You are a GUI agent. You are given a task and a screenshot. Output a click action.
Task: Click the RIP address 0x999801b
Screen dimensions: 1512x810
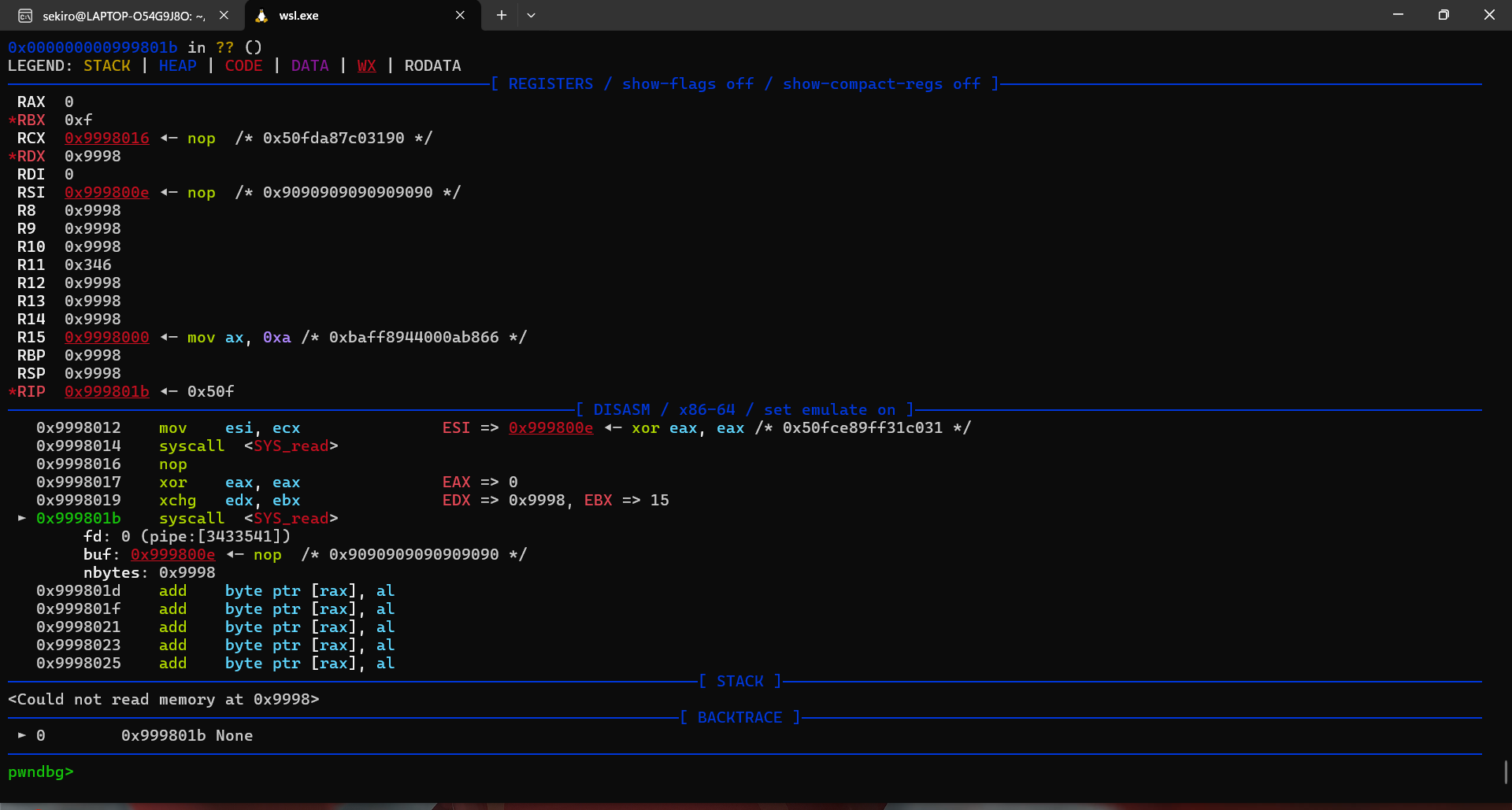click(107, 392)
